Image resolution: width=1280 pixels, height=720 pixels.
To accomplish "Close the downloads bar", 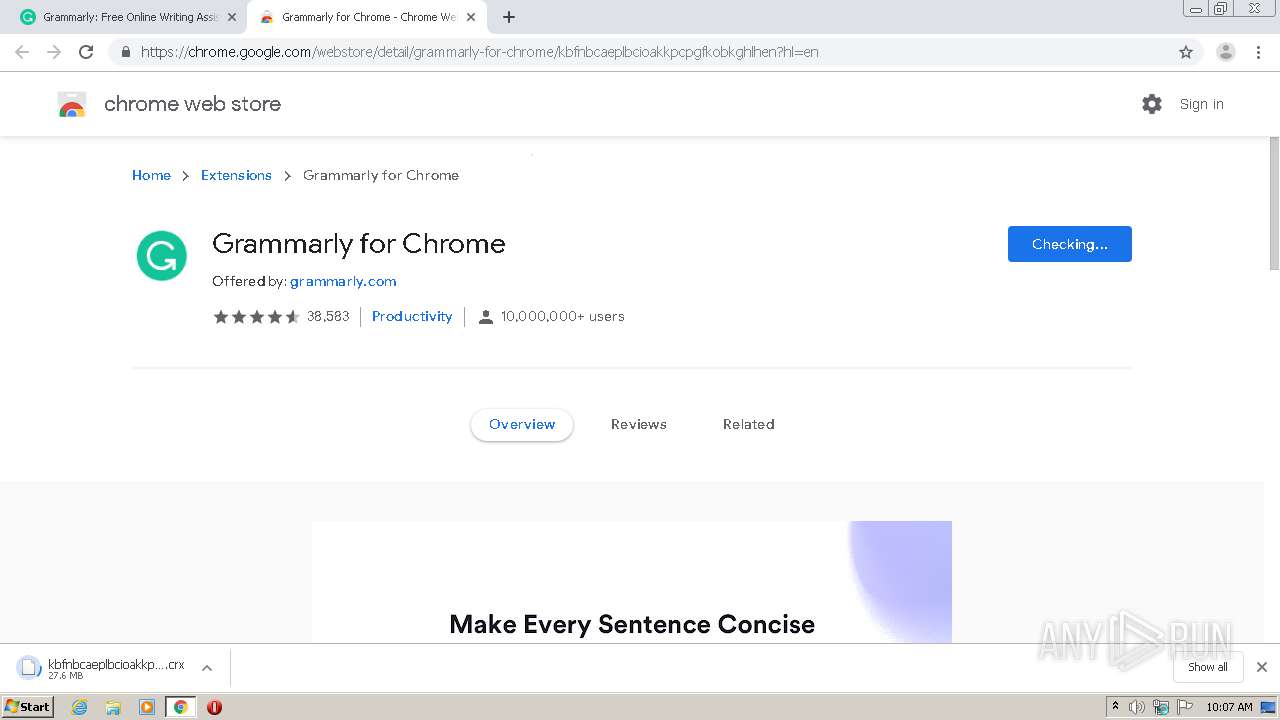I will point(1262,667).
